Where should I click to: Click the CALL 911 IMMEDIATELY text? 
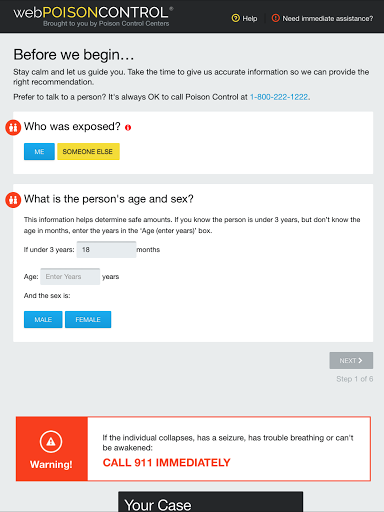coord(166,463)
